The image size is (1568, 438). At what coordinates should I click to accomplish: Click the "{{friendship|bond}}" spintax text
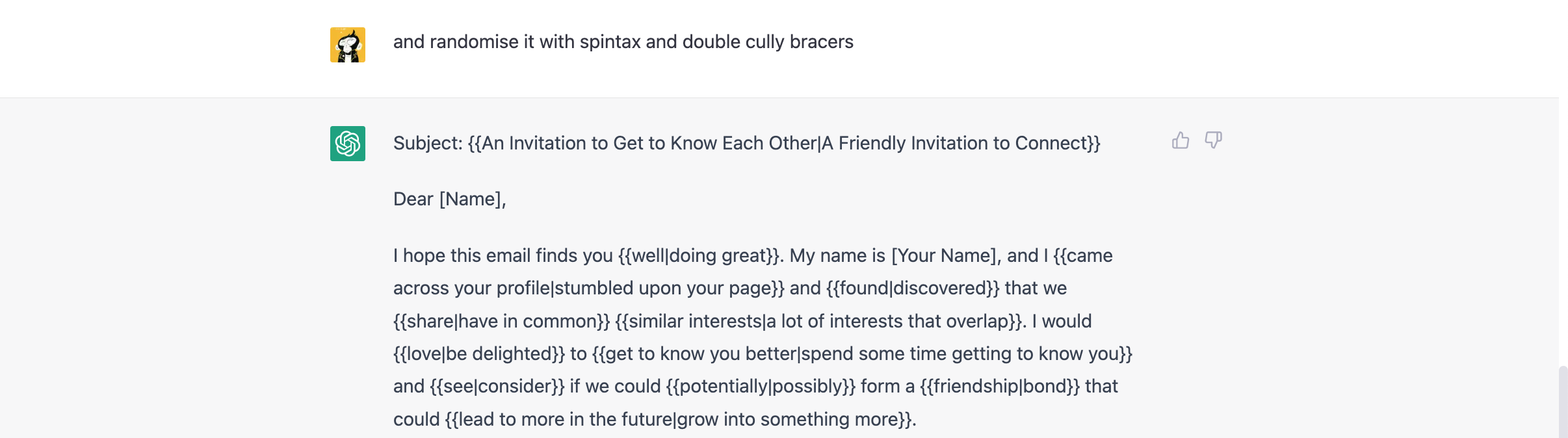tap(1000, 387)
